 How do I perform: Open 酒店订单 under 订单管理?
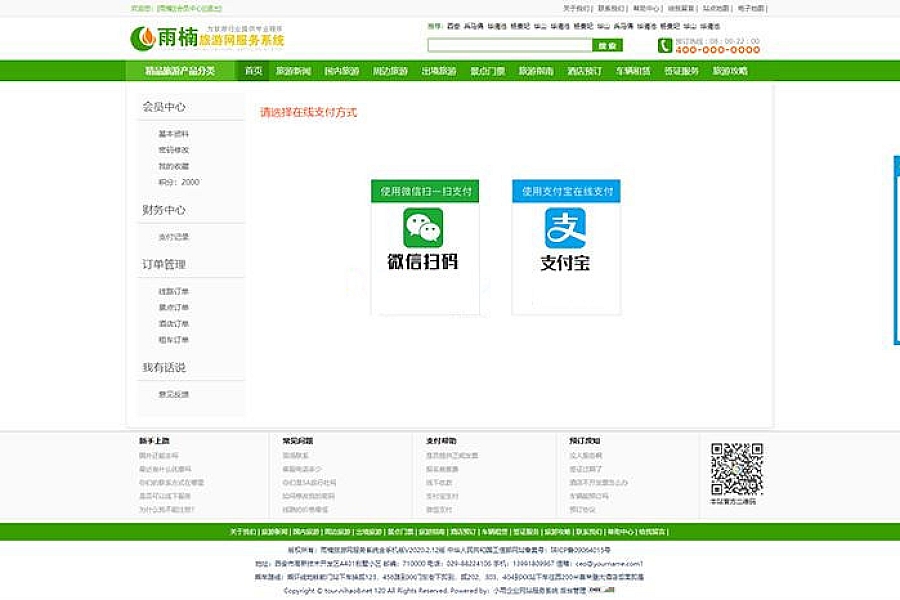coord(173,324)
